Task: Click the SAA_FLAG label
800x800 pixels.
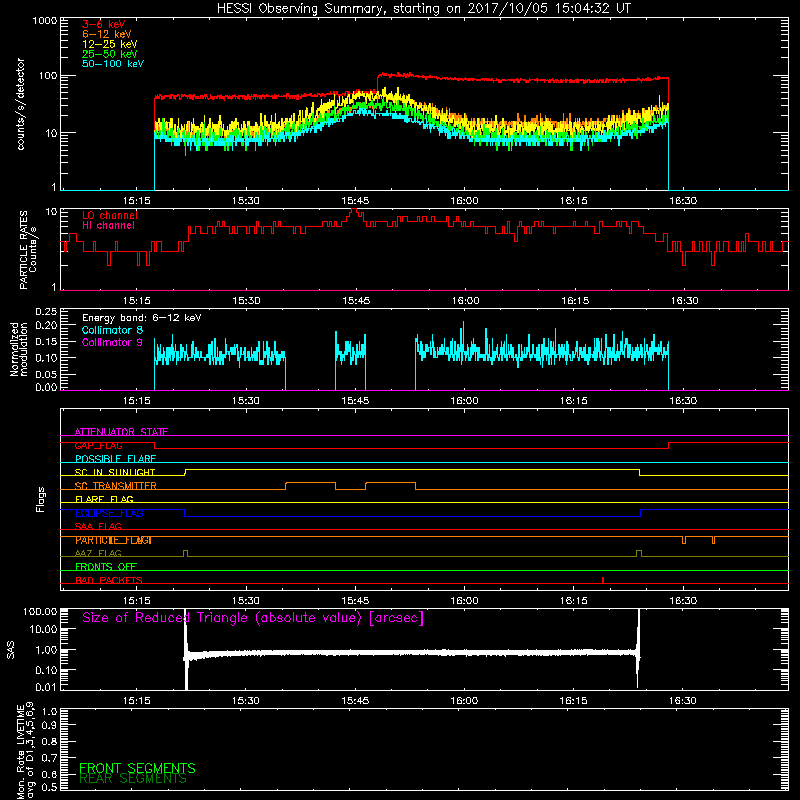Action: [98, 526]
